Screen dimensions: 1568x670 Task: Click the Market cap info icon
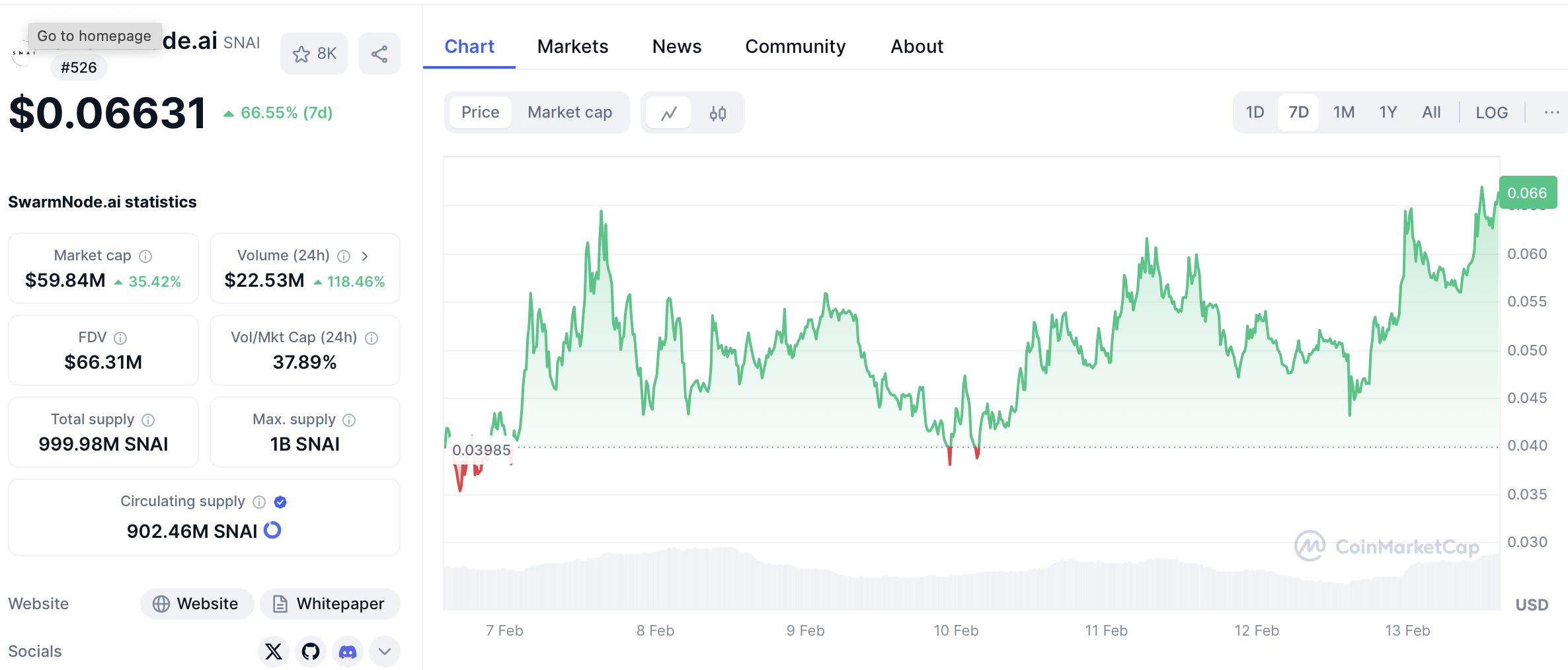click(146, 256)
